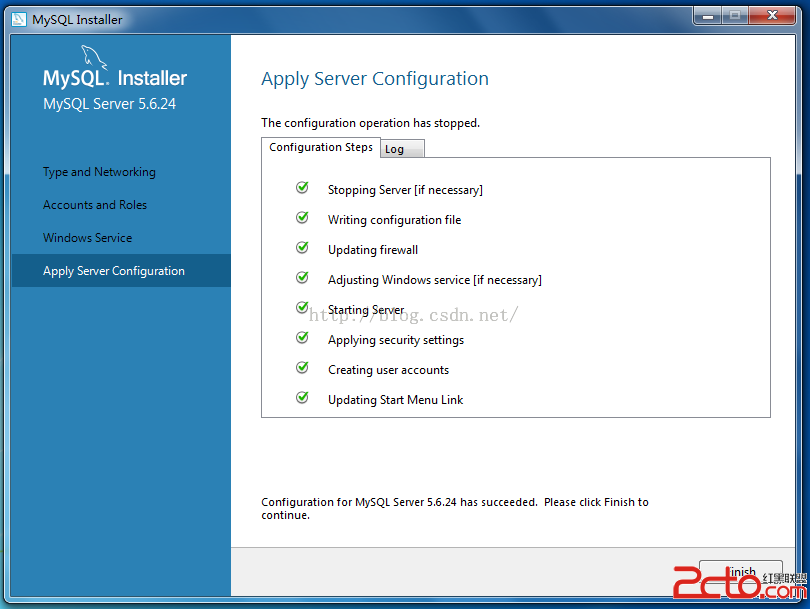
Task: Click the checkmark beside Creating user accounts
Action: click(x=302, y=367)
